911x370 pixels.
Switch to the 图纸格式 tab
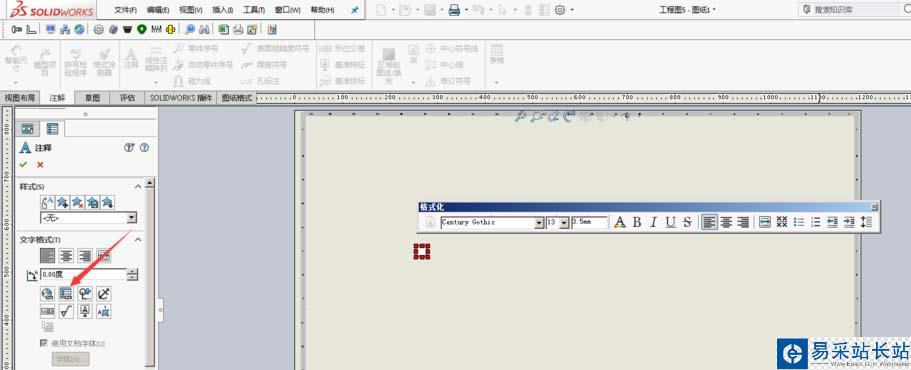[x=238, y=98]
